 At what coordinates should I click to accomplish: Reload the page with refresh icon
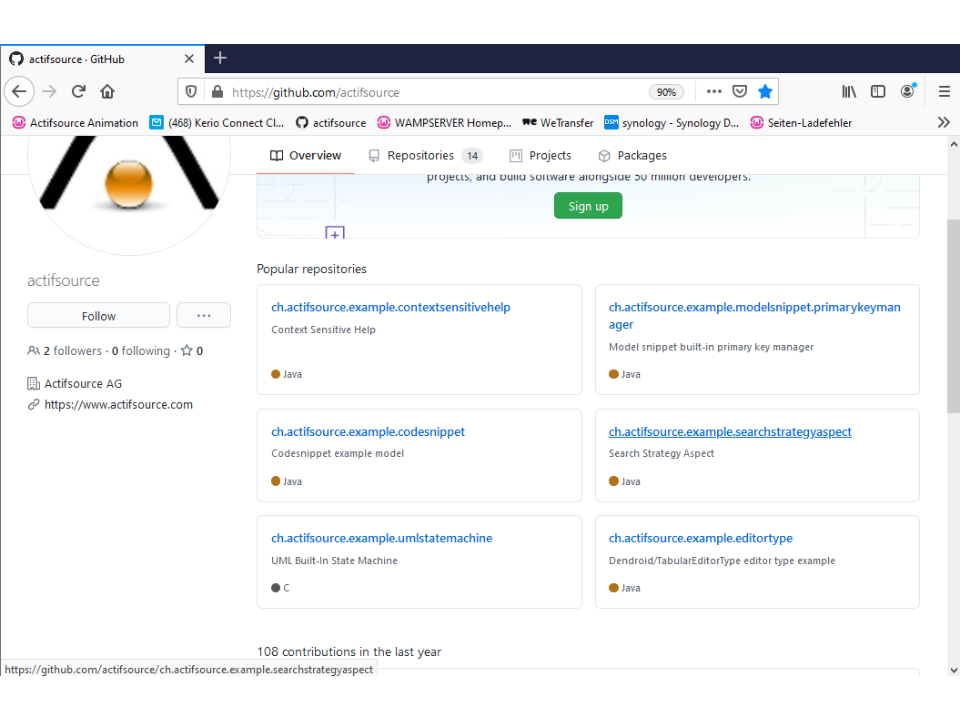[x=78, y=92]
